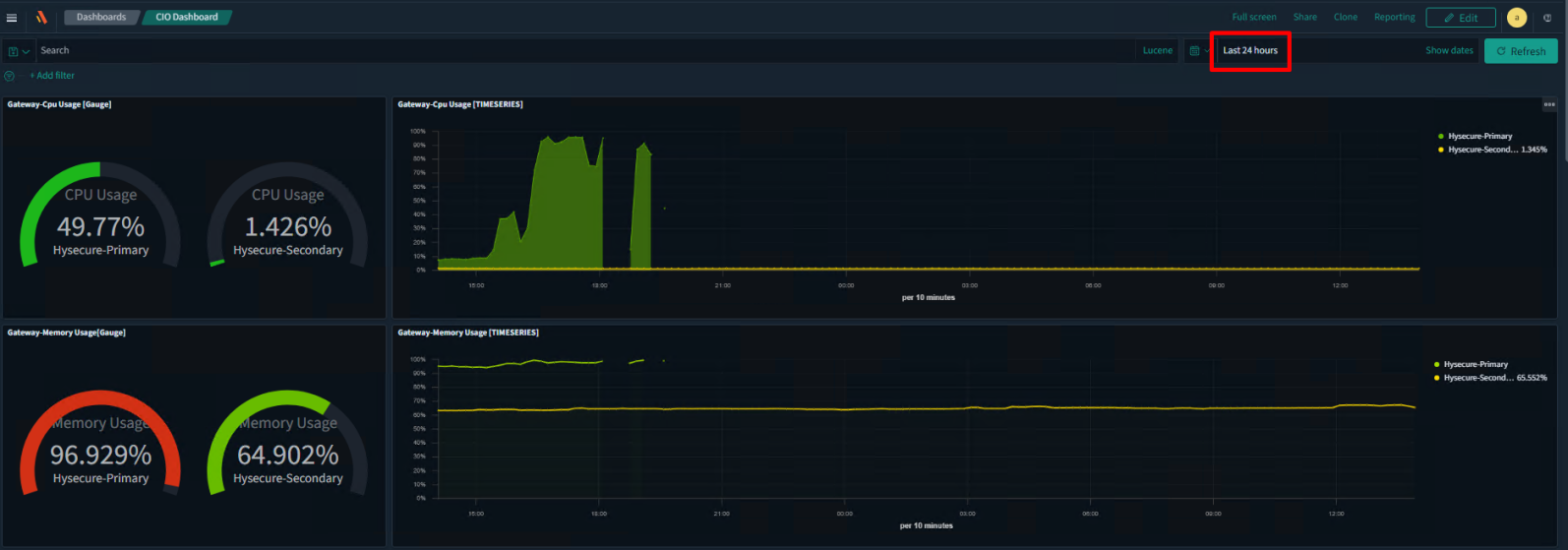Open the user avatar 'a' menu

pyautogui.click(x=1516, y=18)
